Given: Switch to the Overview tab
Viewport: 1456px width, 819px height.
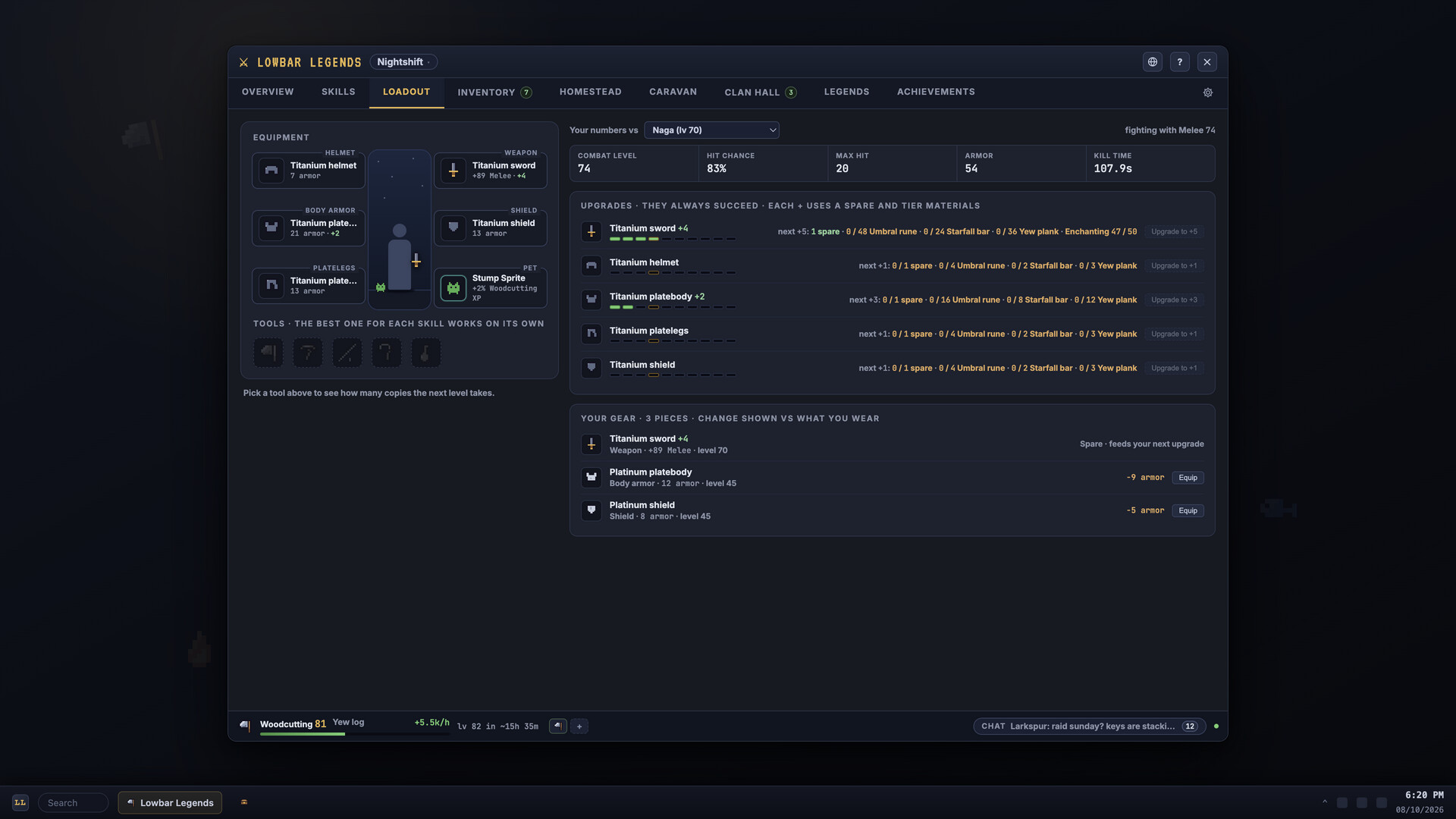Looking at the screenshot, I should click(268, 92).
